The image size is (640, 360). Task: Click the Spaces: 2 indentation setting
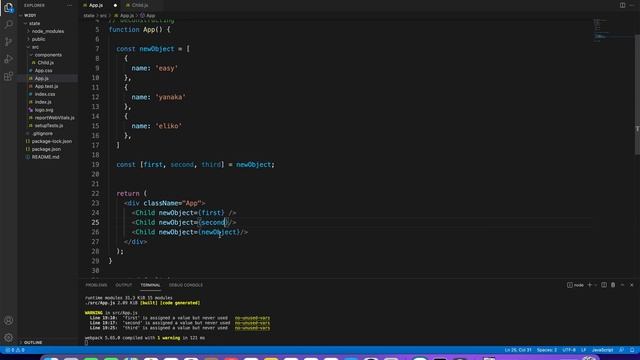(x=547, y=350)
